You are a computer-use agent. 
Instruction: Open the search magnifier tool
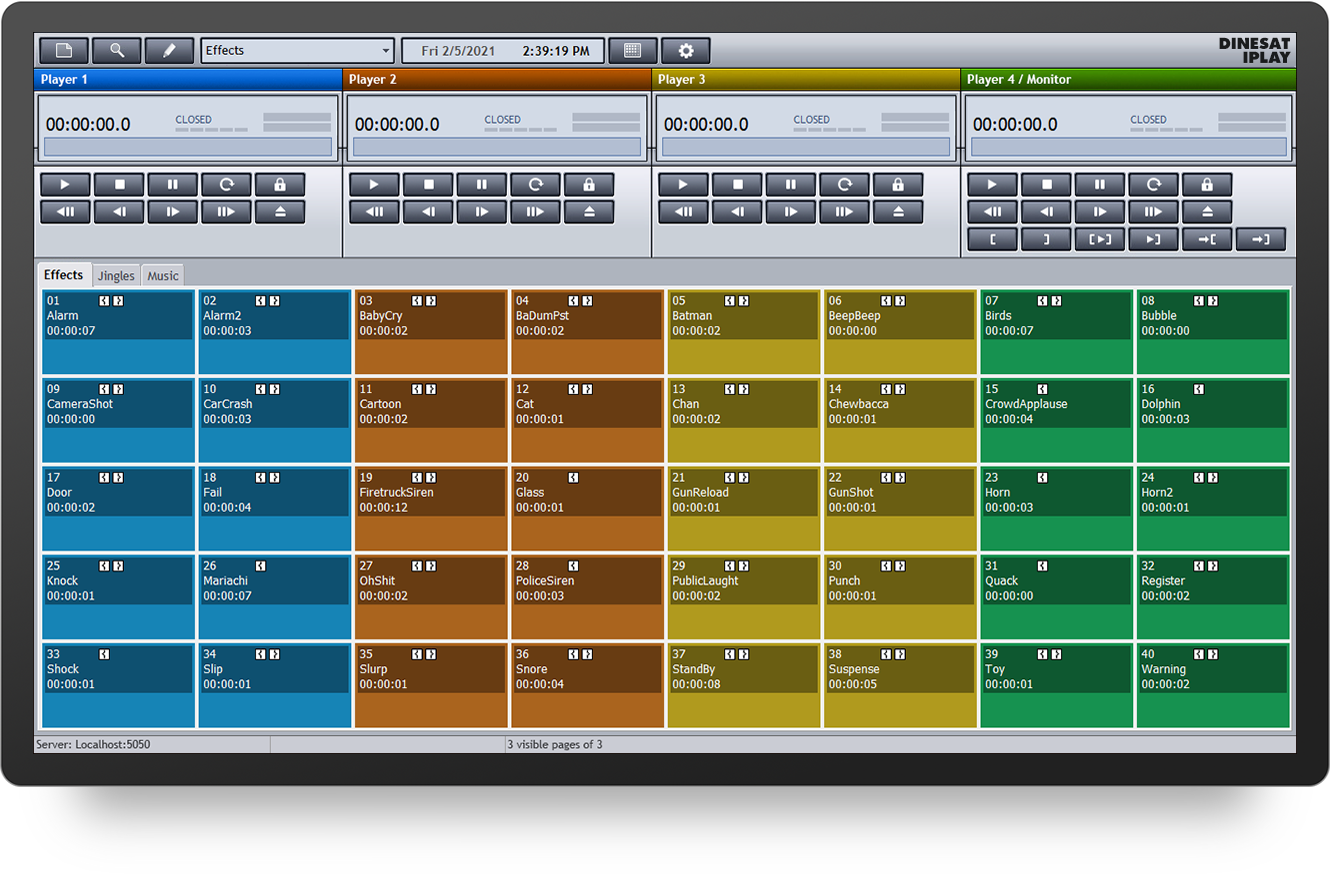tap(117, 51)
